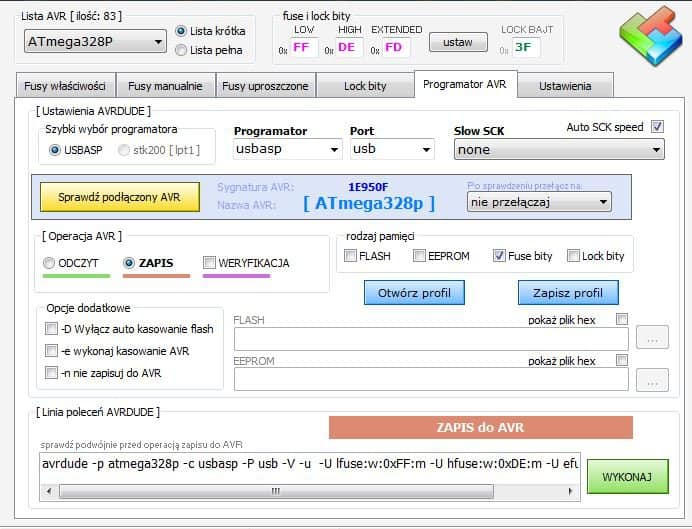Select the Programator AVR tab
Image resolution: width=692 pixels, height=529 pixels.
465,84
